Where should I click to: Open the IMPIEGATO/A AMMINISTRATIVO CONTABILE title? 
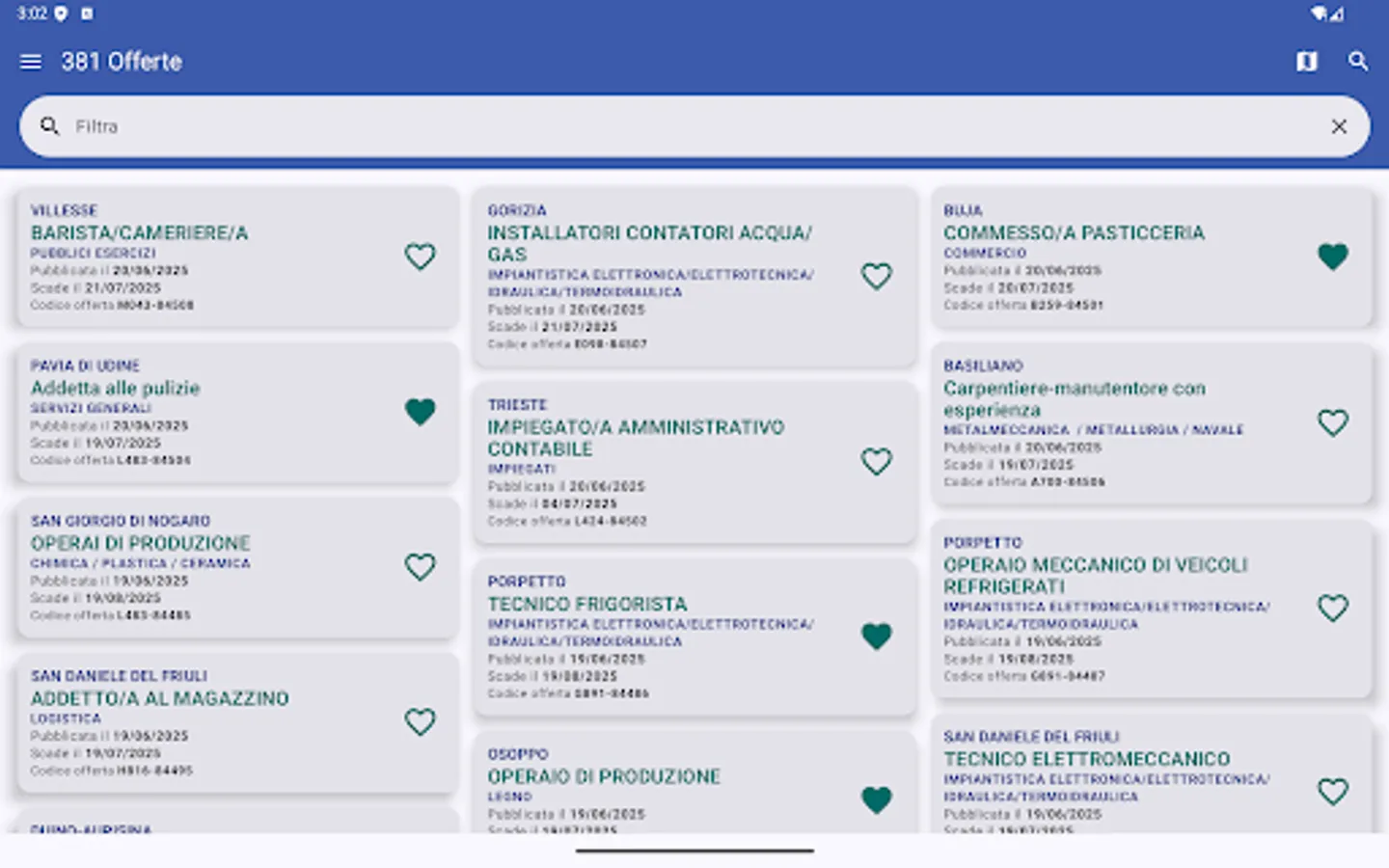[636, 438]
